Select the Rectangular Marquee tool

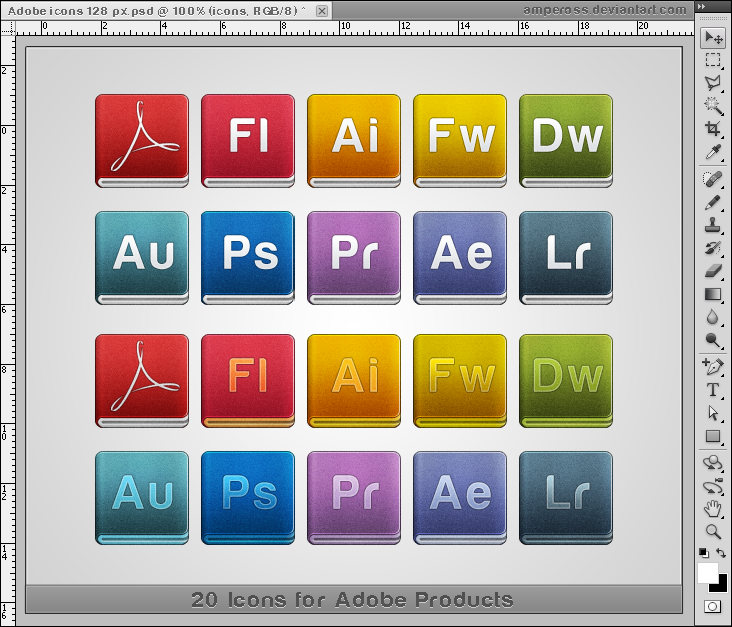pyautogui.click(x=713, y=60)
